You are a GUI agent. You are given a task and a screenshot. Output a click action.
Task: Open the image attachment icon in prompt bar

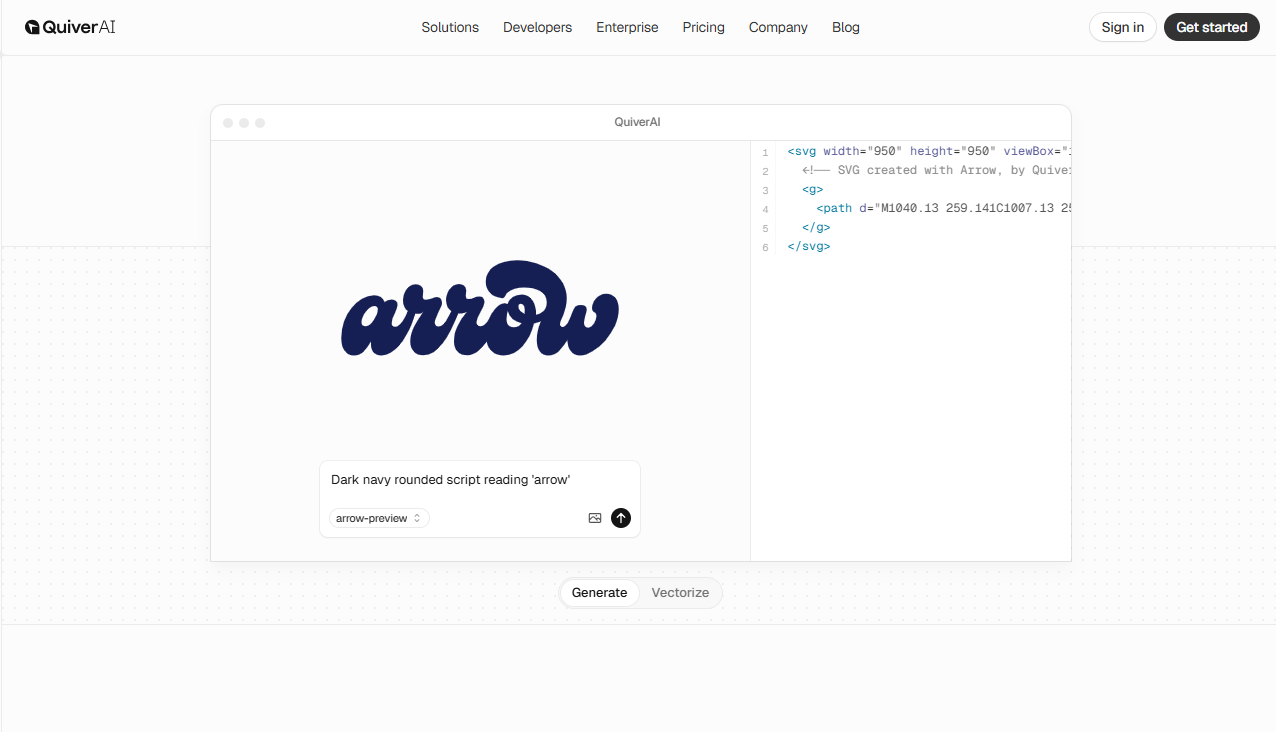click(595, 518)
